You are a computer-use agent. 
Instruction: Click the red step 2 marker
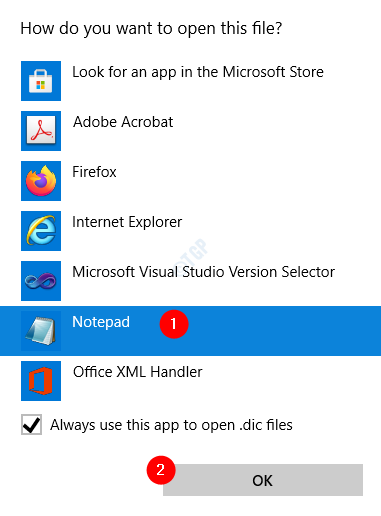(x=161, y=470)
